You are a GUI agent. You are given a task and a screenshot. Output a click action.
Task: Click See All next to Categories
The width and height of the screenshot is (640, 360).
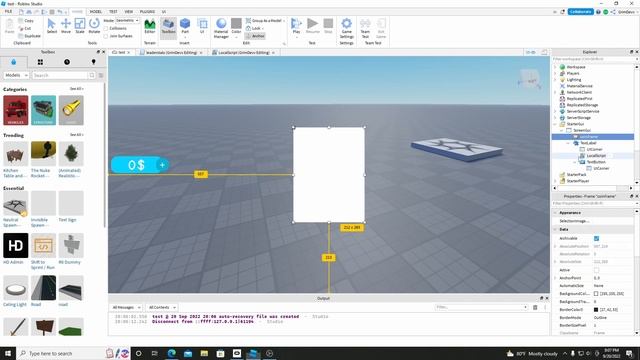pyautogui.click(x=76, y=89)
